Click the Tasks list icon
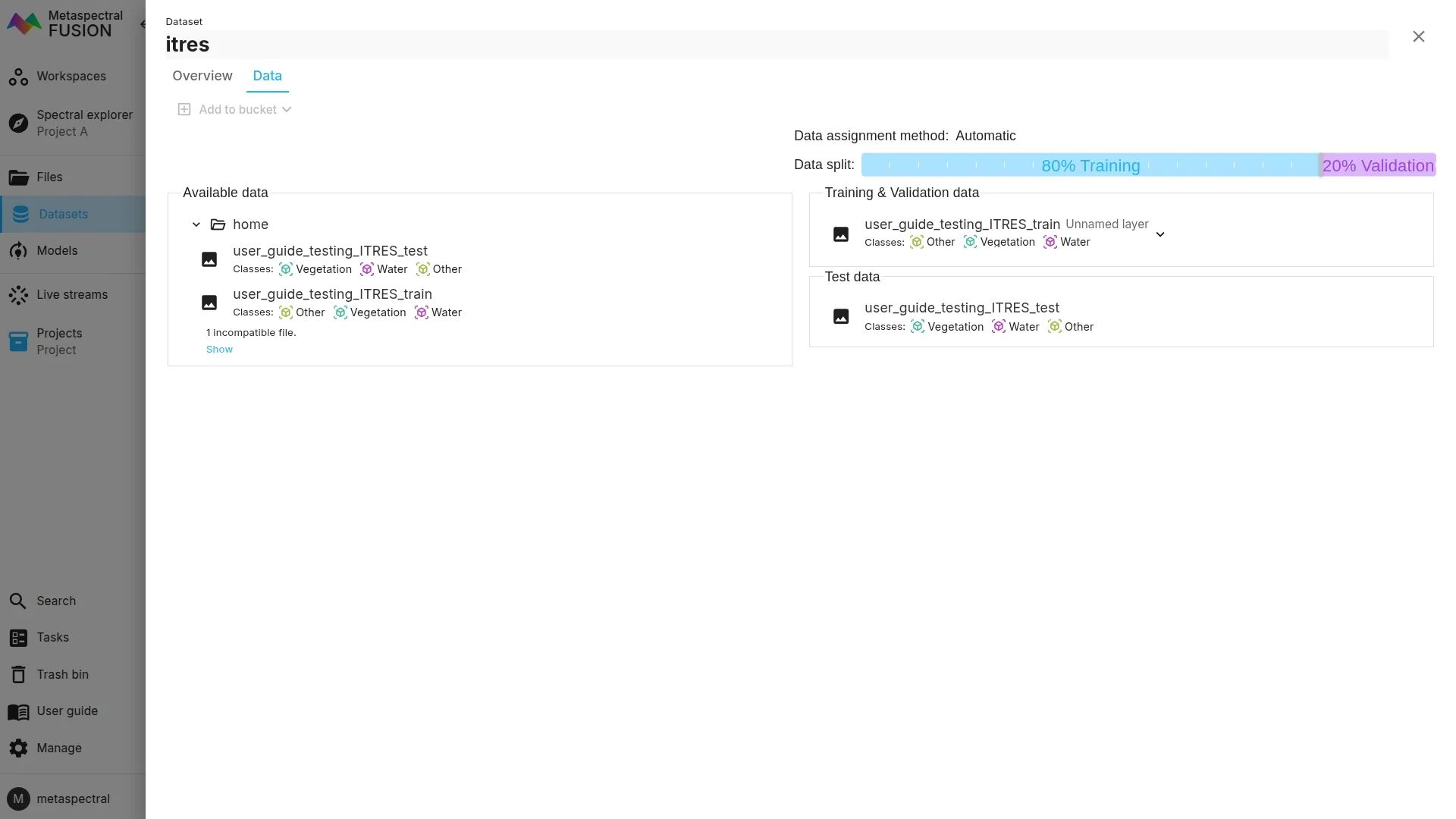The image size is (1456, 819). pos(18,638)
